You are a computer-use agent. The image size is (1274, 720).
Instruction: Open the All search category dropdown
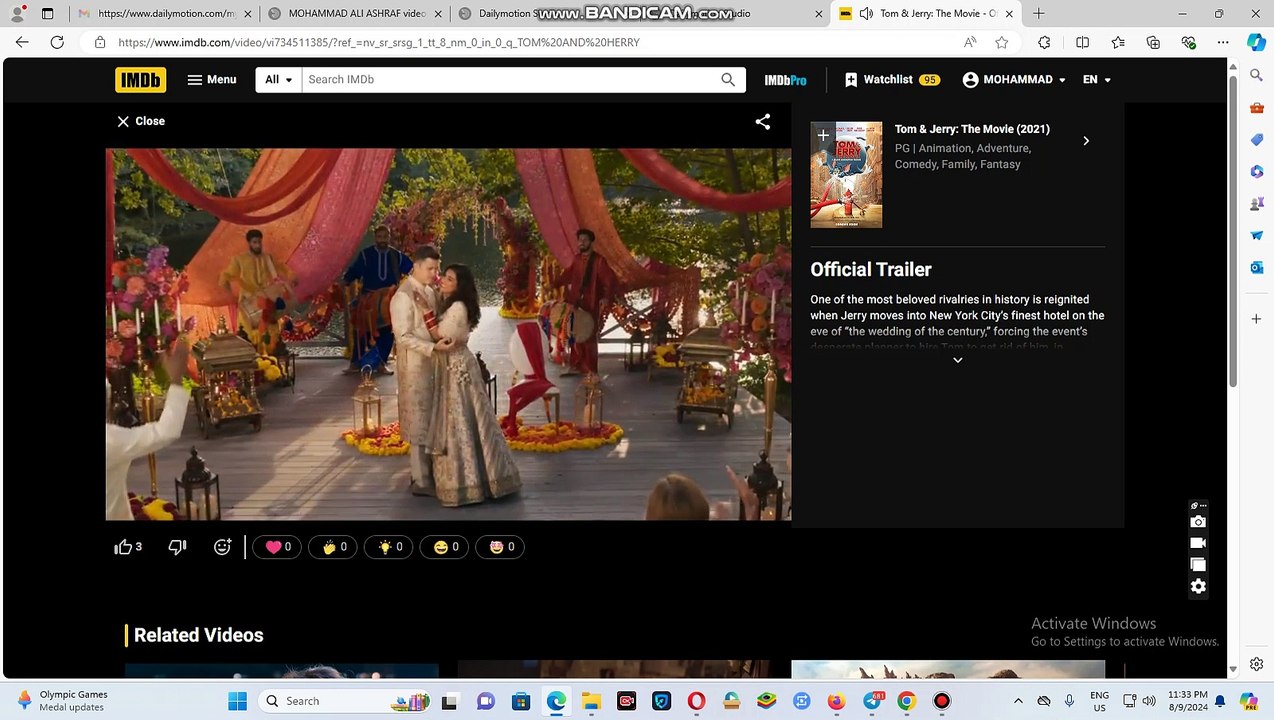(x=279, y=80)
